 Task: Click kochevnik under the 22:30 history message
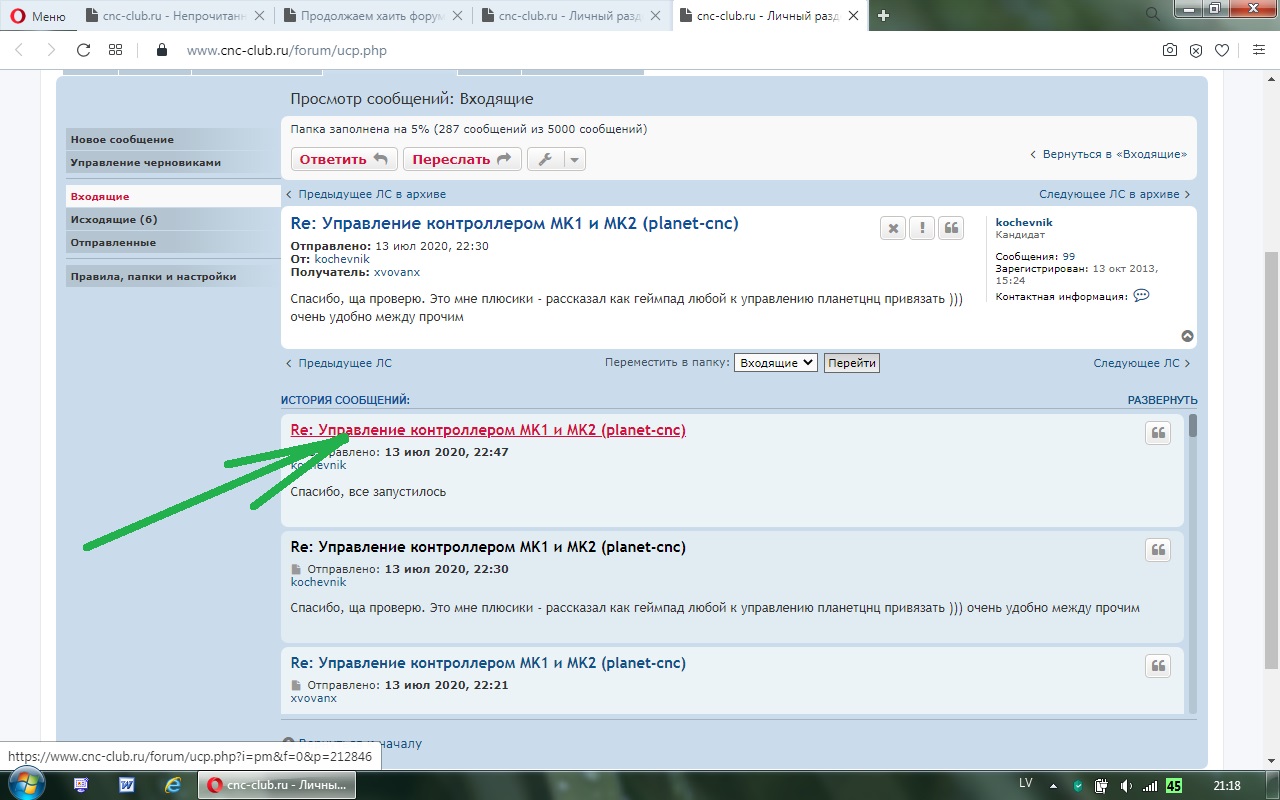pos(318,582)
